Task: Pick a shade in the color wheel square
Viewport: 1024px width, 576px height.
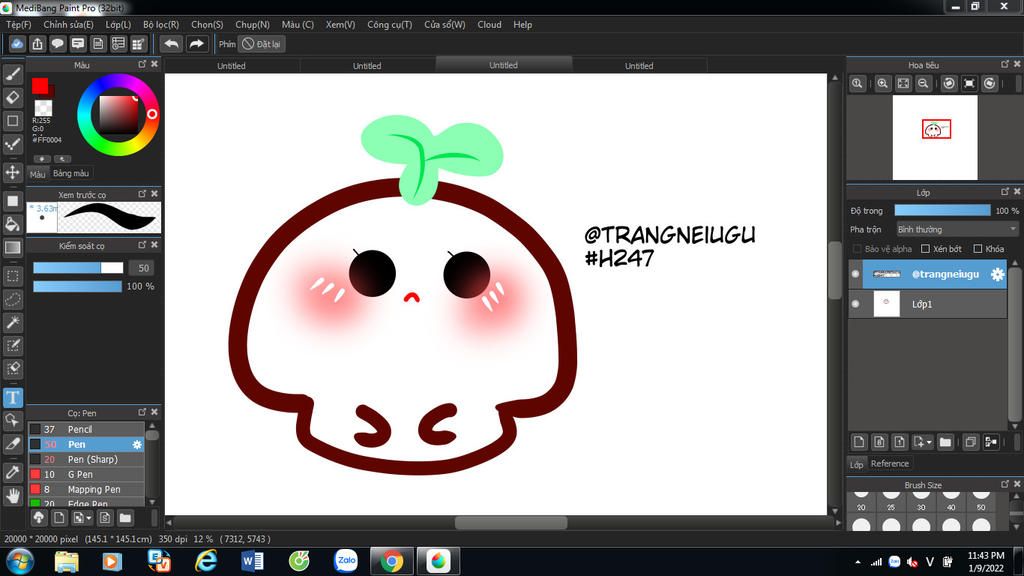Action: coord(118,114)
